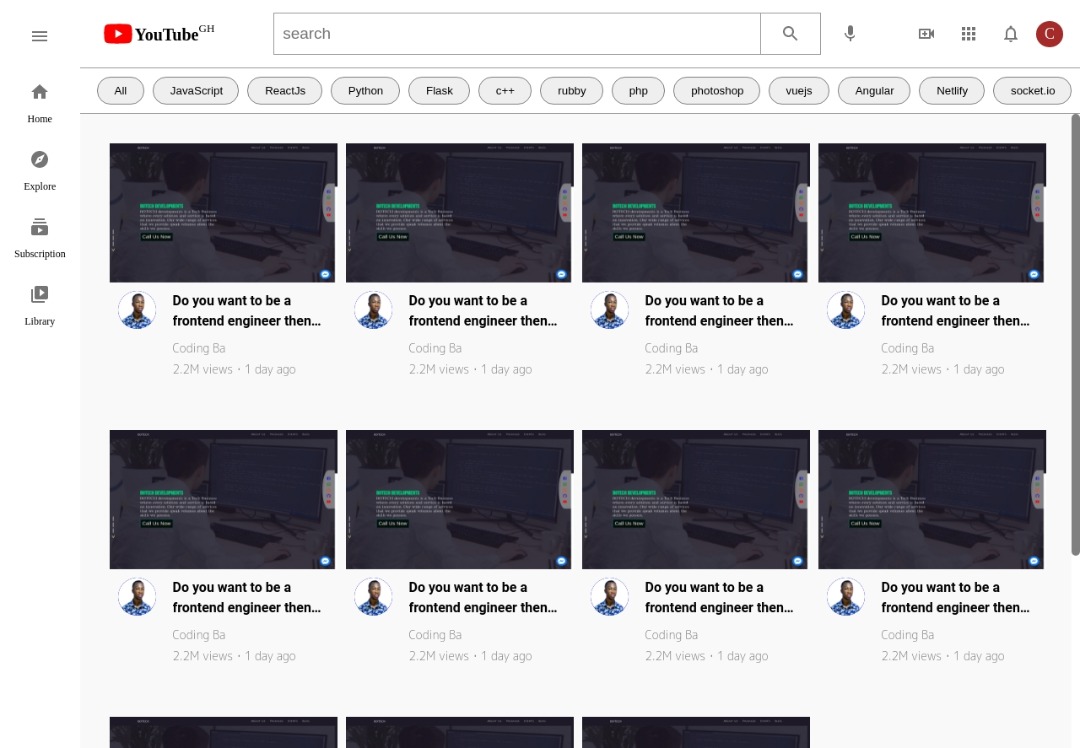Viewport: 1080px width, 748px height.
Task: Click channel avatar of first top-row video
Action: pos(137,310)
